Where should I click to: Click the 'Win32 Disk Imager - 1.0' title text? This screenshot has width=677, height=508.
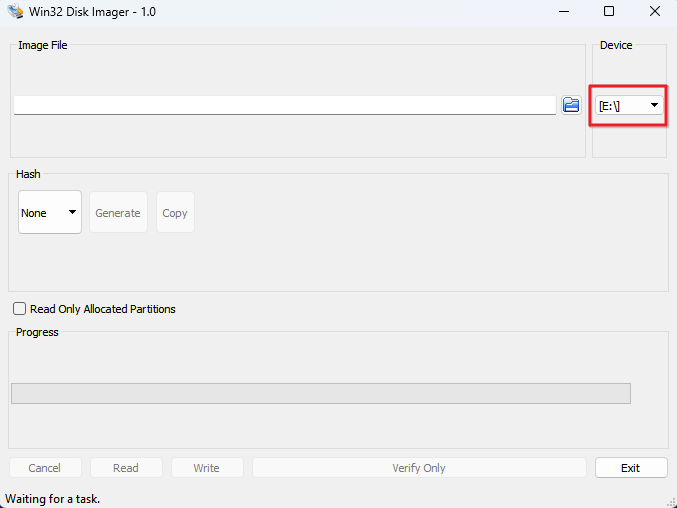coord(92,12)
